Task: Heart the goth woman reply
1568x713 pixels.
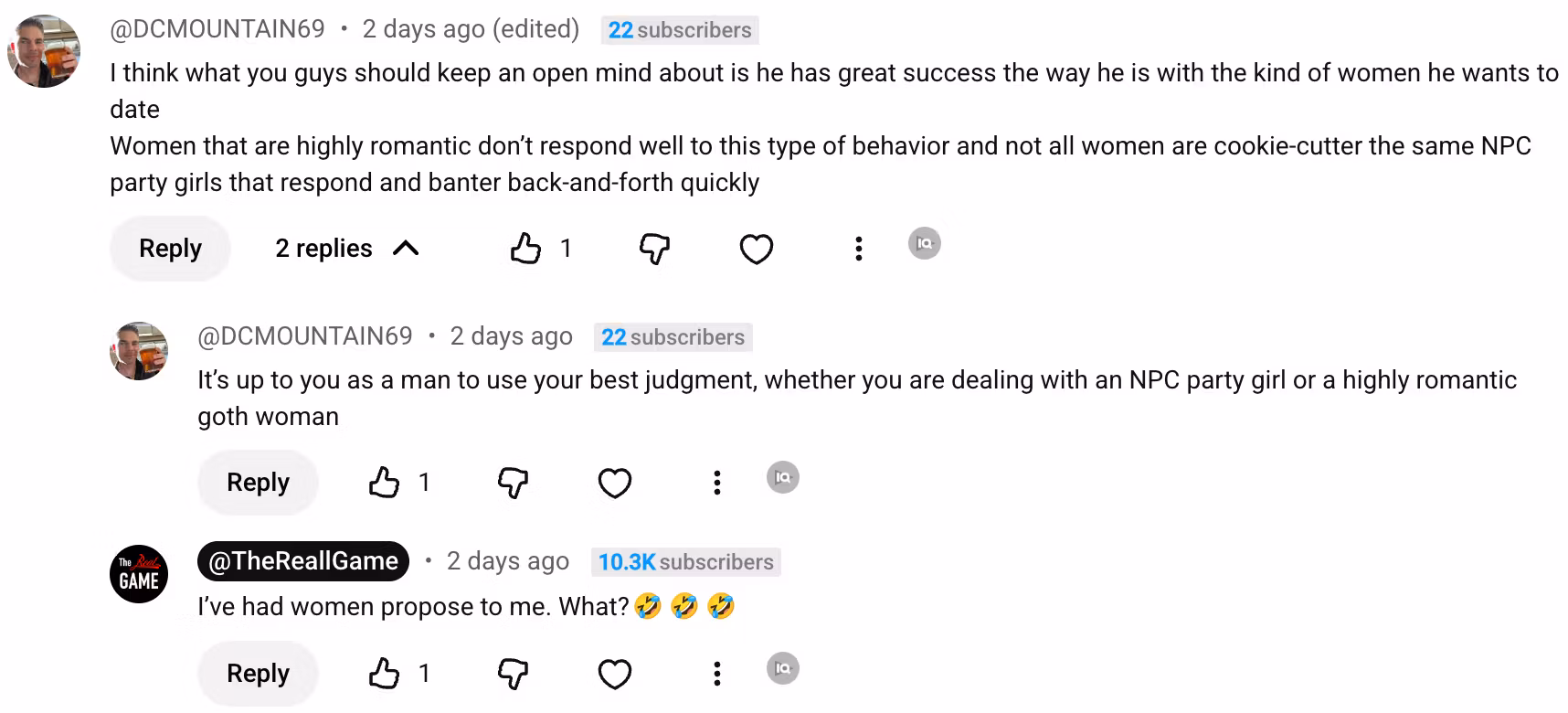Action: tap(615, 483)
